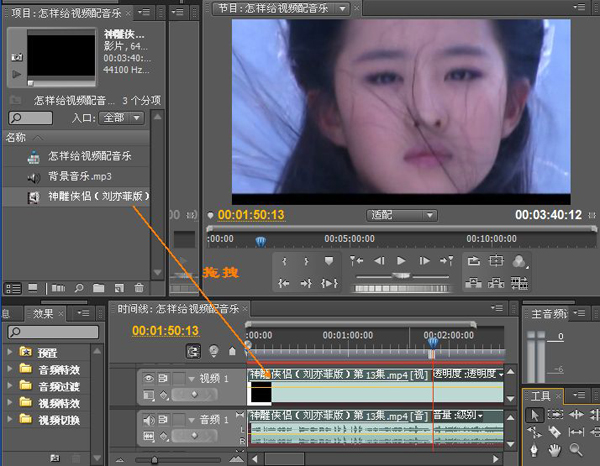Select the Hand tool
Image resolution: width=600 pixels, height=466 pixels.
[x=554, y=450]
